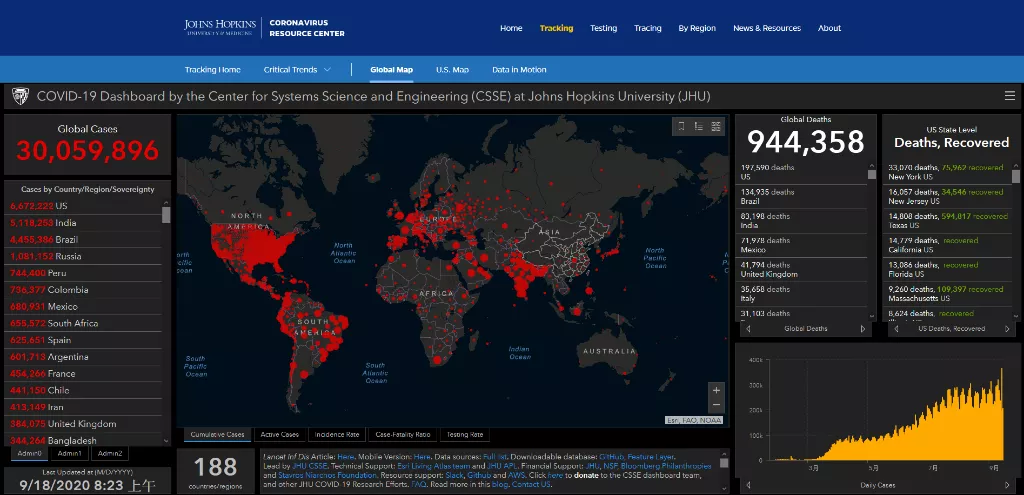Image resolution: width=1024 pixels, height=495 pixels.
Task: Open the AWS link
Action: pyautogui.click(x=516, y=475)
